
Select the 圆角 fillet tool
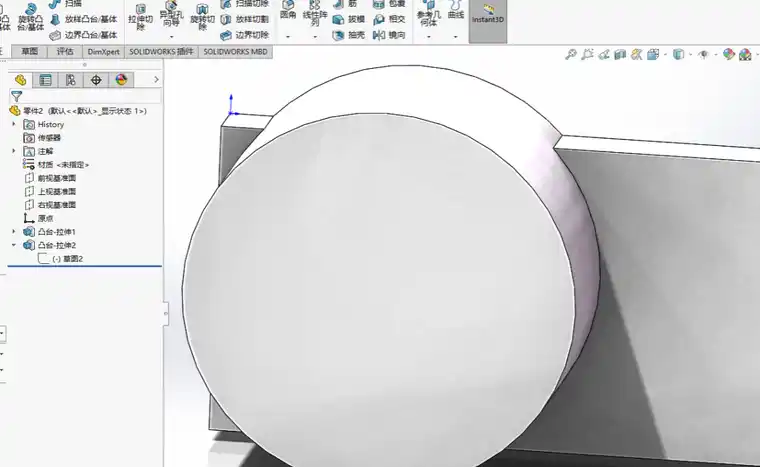pos(288,11)
